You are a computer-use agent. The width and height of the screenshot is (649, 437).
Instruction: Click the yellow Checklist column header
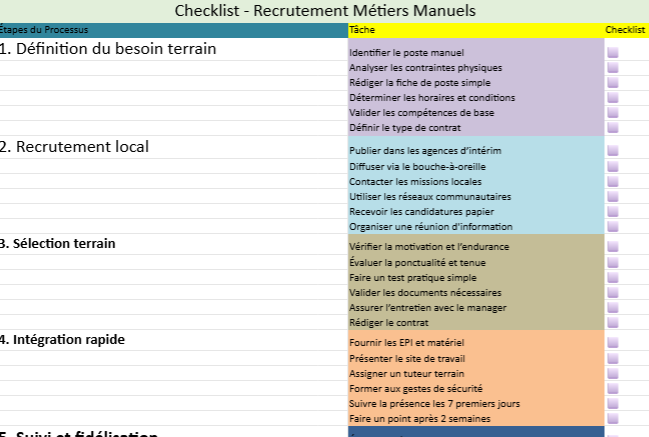pos(626,30)
